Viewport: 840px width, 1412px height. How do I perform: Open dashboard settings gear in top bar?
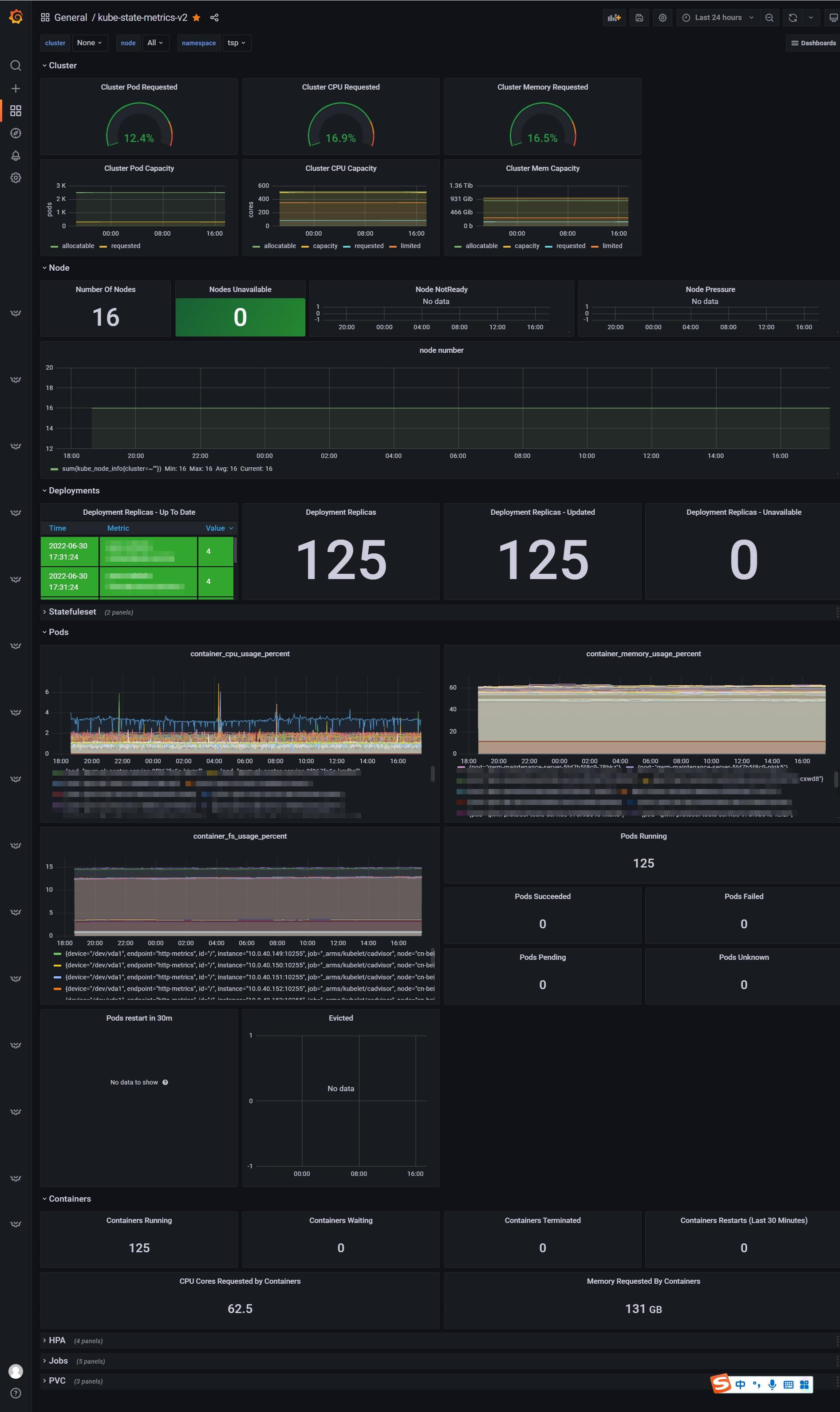tap(663, 18)
